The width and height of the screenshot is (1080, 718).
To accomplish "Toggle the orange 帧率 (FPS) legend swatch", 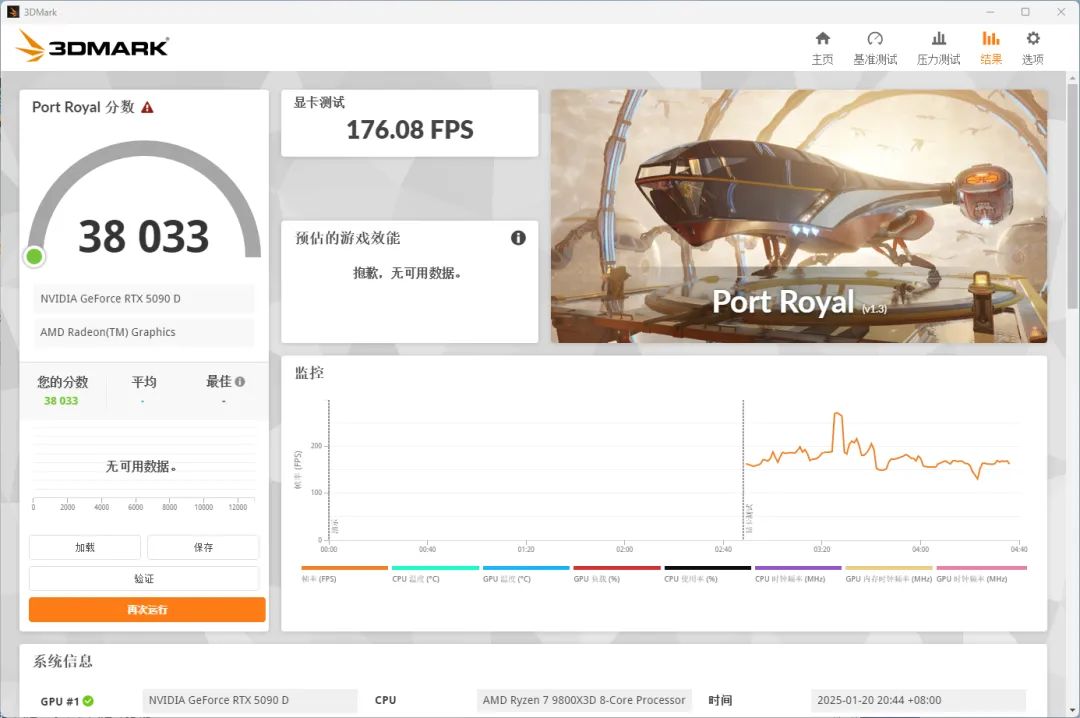I will point(344,568).
